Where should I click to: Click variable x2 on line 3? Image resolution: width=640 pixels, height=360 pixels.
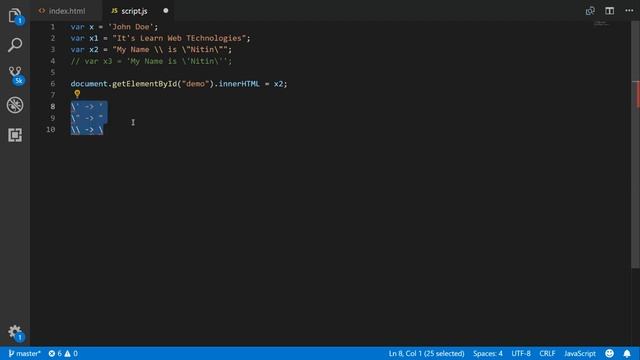[94, 50]
